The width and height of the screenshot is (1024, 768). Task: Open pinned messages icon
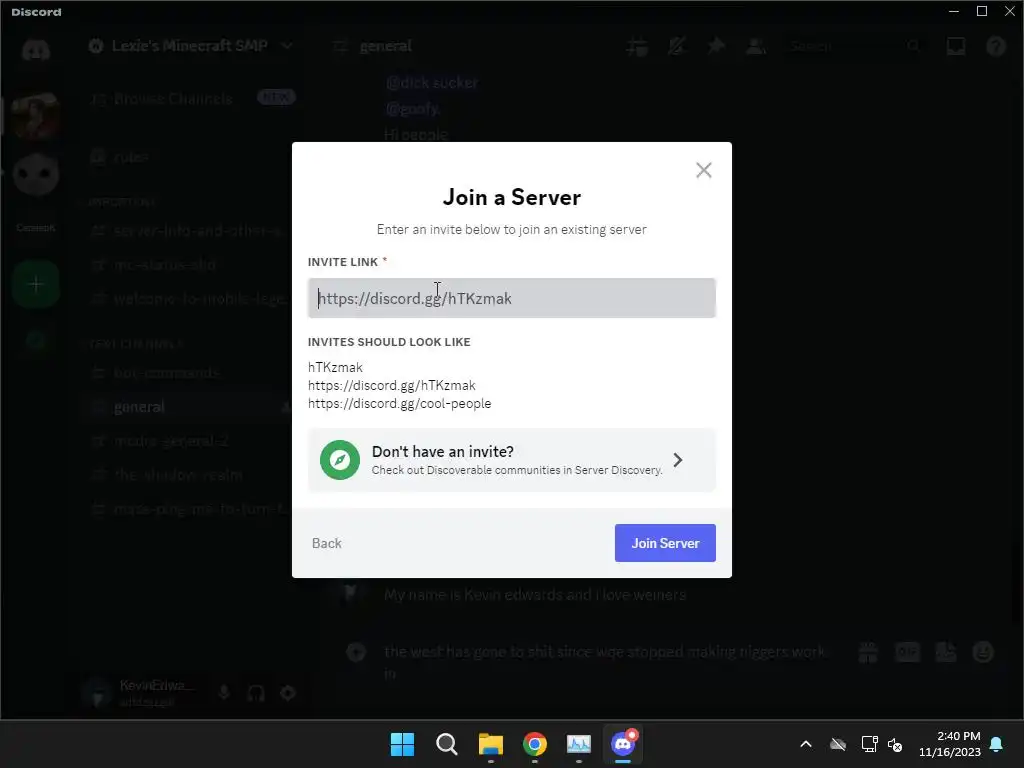tap(716, 46)
